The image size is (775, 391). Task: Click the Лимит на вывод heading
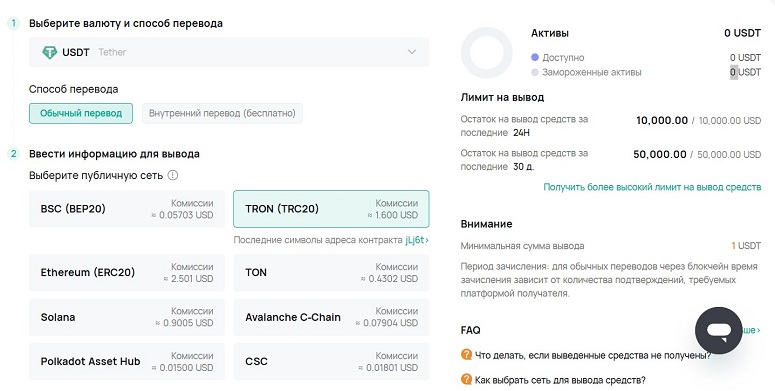[502, 97]
